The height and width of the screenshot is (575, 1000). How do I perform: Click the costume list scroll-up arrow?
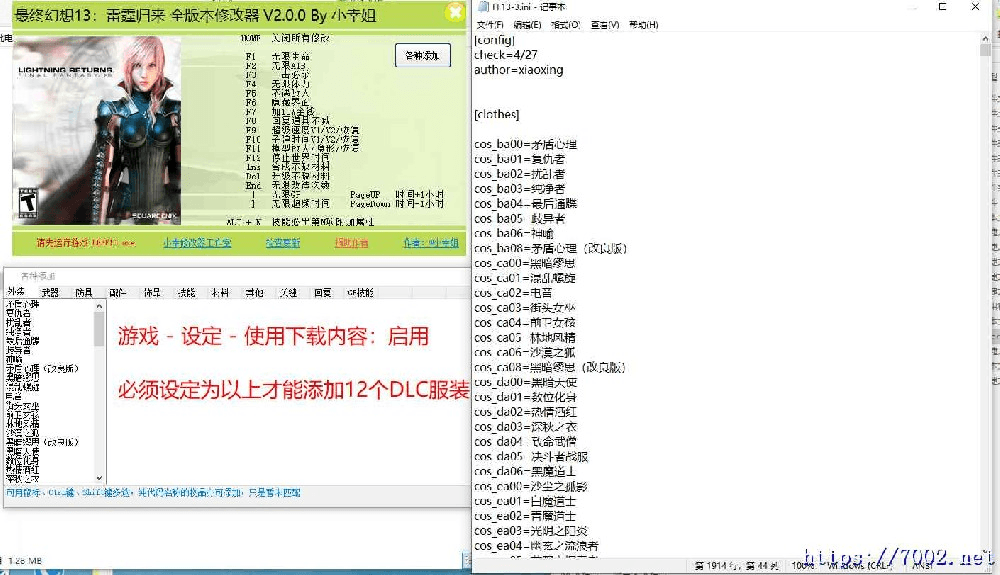(x=99, y=307)
